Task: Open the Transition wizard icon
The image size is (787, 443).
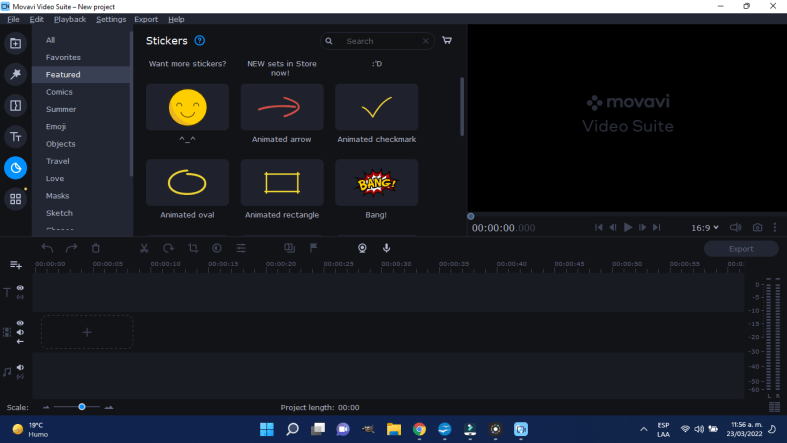Action: (x=289, y=248)
